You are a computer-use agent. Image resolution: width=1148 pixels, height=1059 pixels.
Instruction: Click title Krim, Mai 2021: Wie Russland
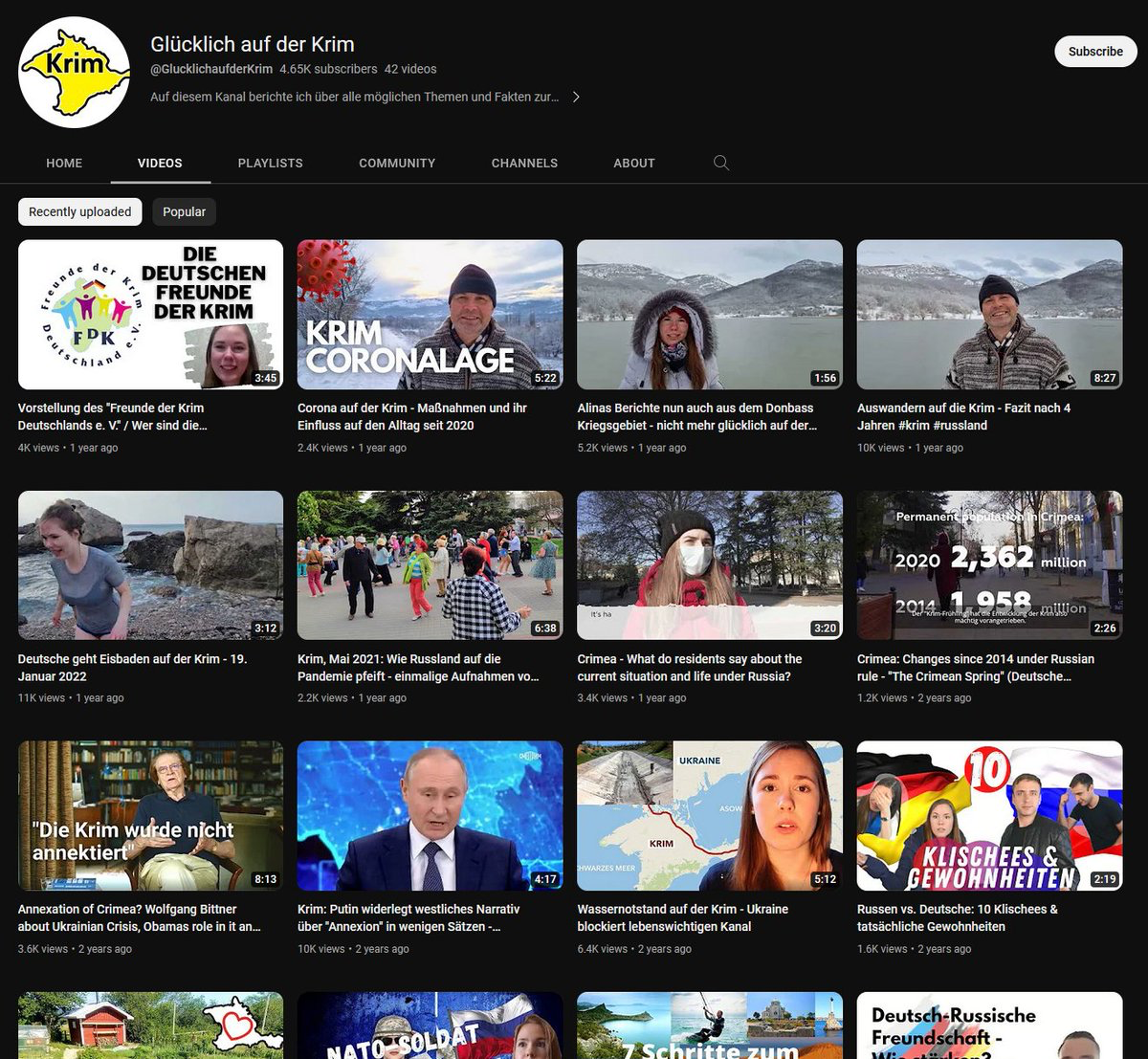coord(418,667)
